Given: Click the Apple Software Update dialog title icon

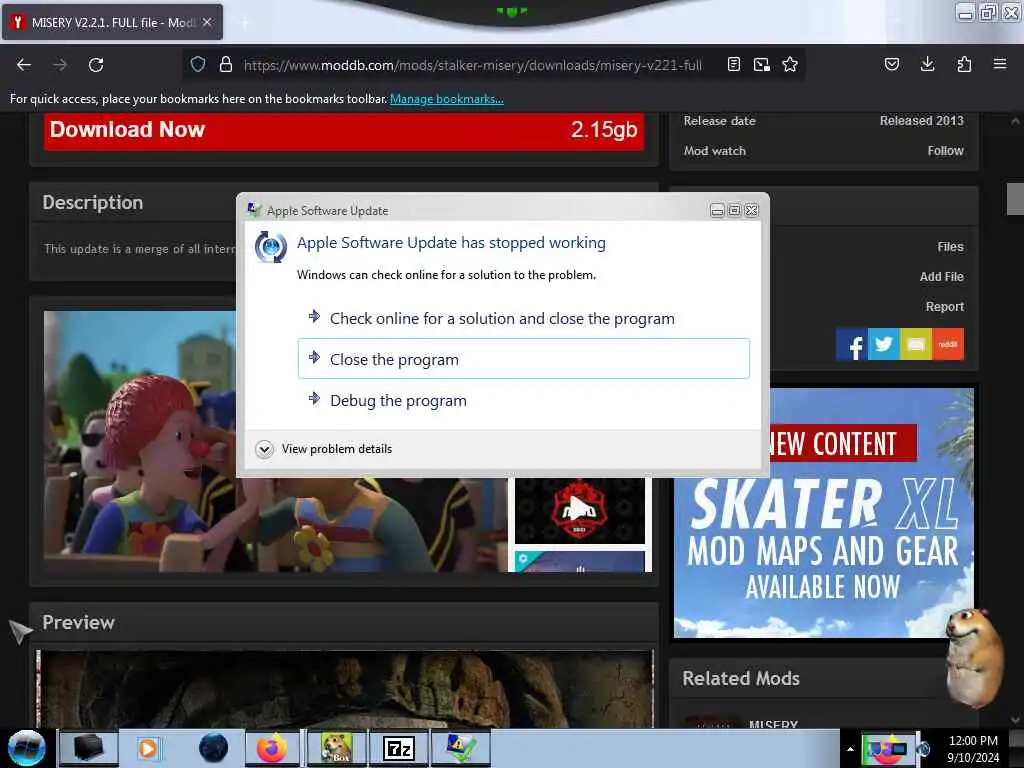Looking at the screenshot, I should tap(254, 210).
